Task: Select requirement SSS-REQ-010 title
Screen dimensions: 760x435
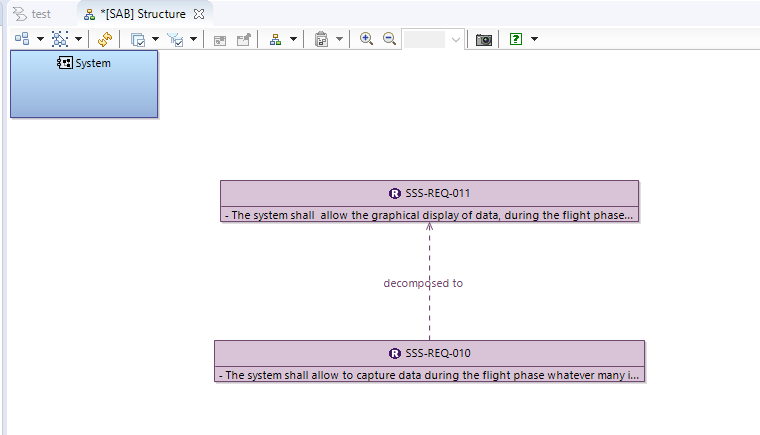Action: click(438, 353)
